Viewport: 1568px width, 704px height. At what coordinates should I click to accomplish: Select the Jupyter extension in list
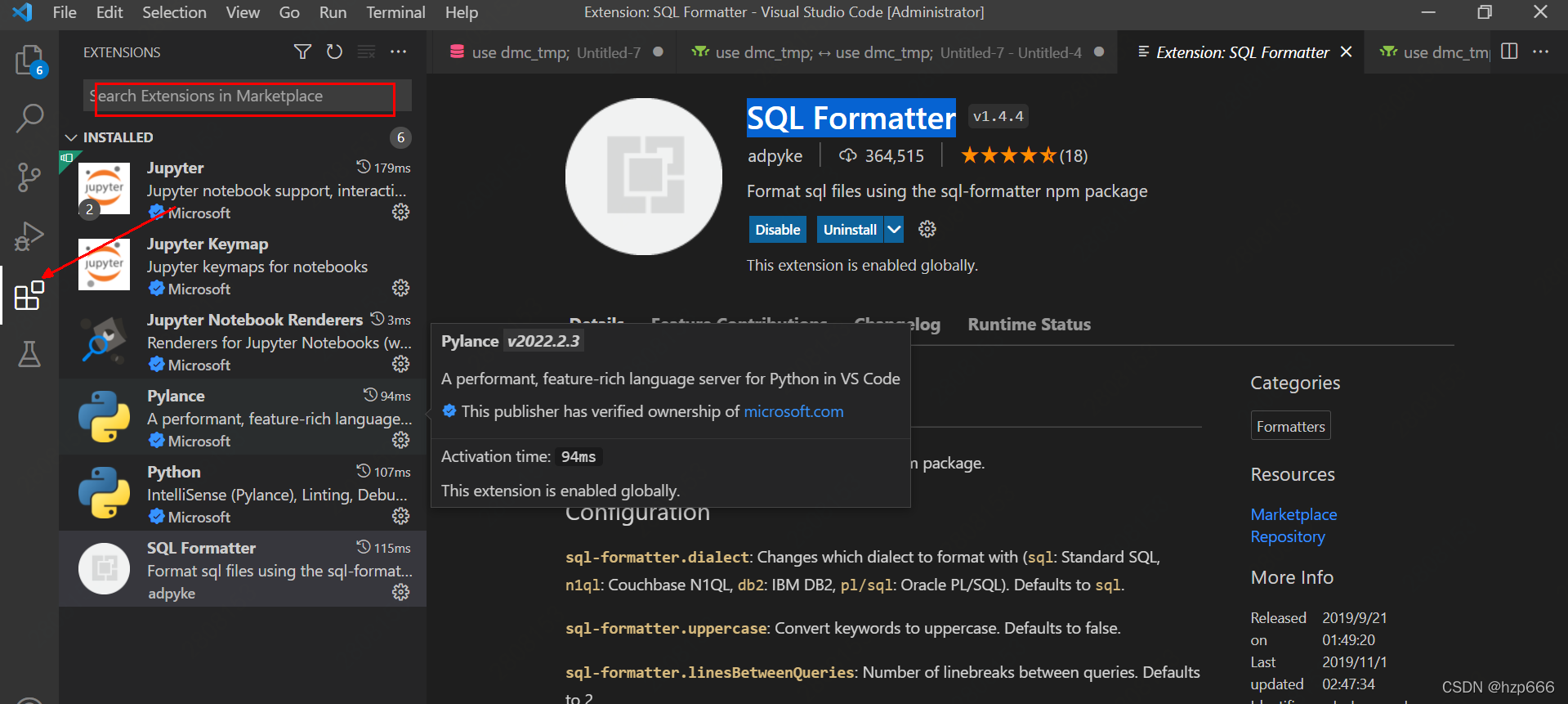[x=243, y=189]
